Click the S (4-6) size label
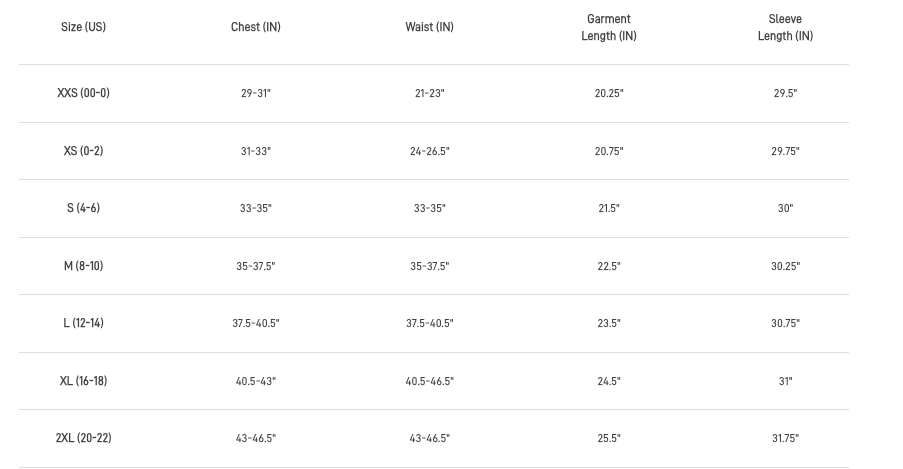Screen dimensions: 903x469 [83, 208]
